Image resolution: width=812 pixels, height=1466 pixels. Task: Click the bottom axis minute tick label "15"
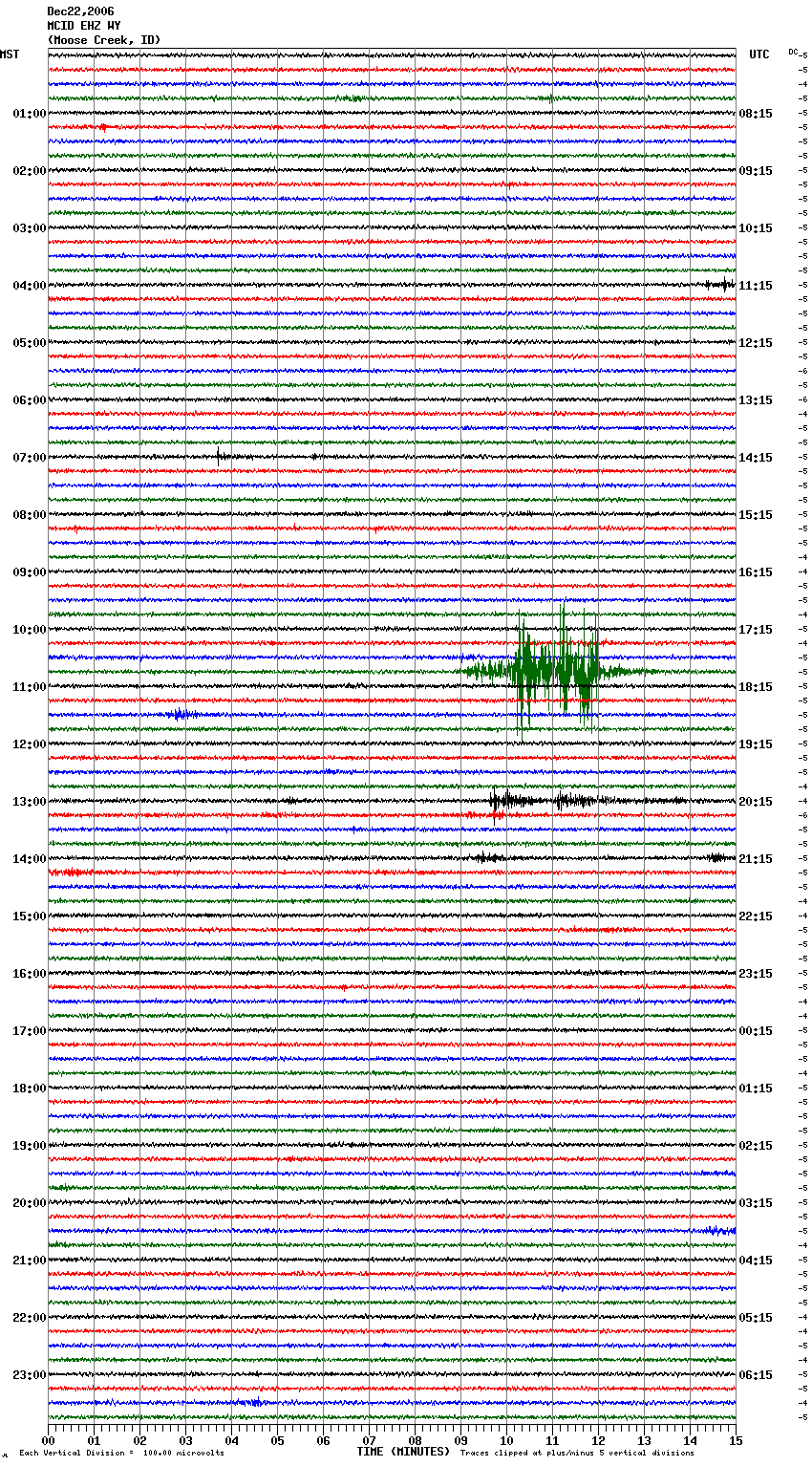(x=736, y=1440)
